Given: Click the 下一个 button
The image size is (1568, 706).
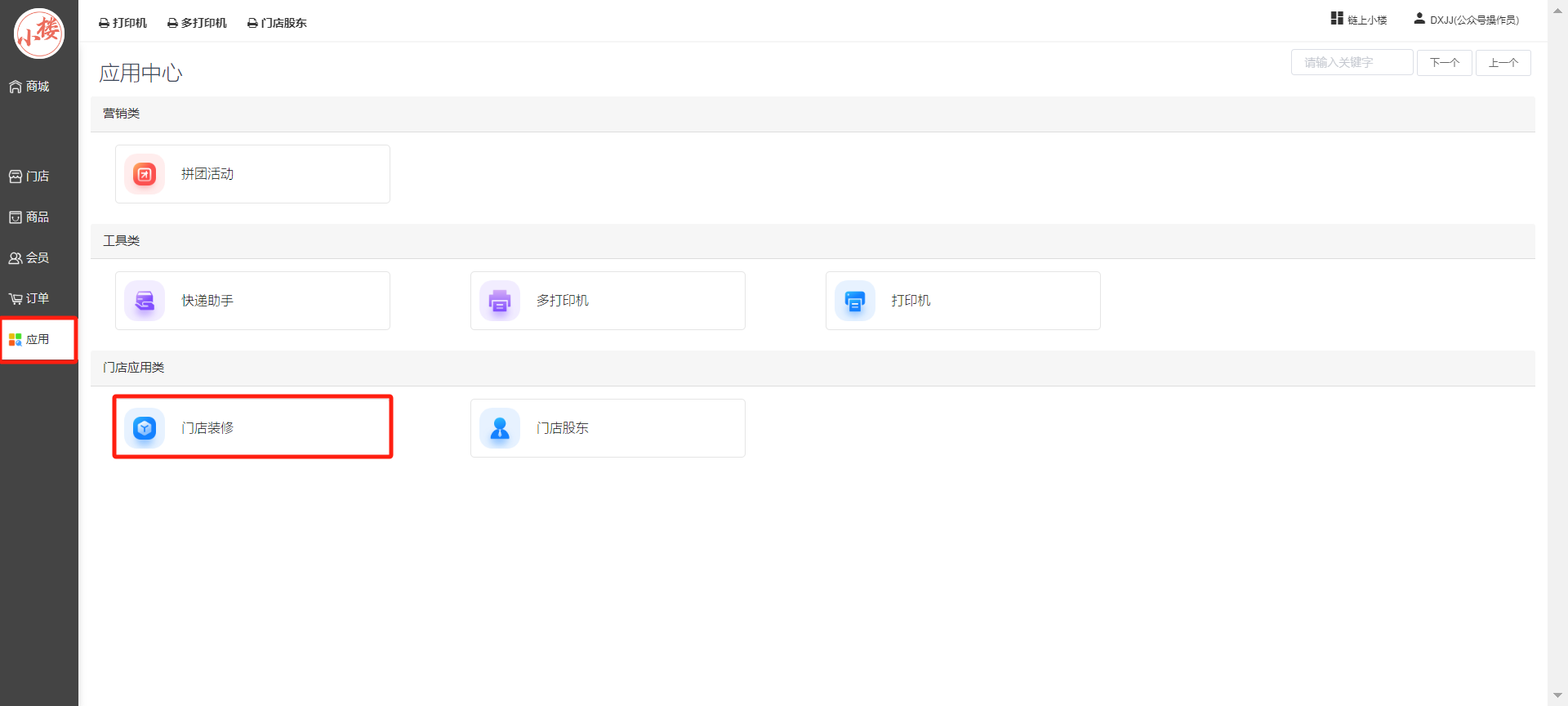Looking at the screenshot, I should pos(1444,63).
